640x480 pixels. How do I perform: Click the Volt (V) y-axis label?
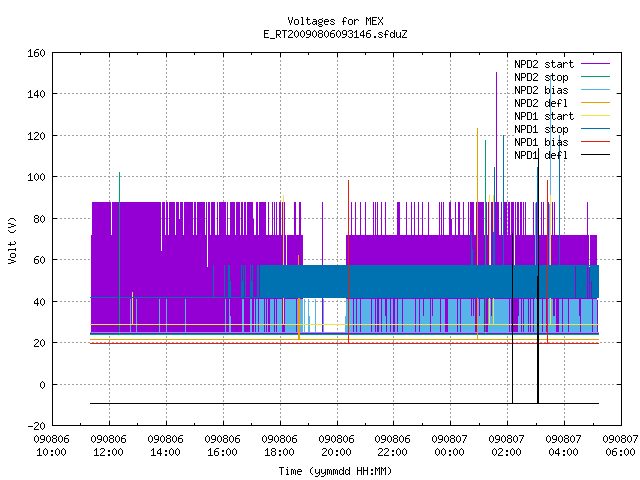pos(13,240)
